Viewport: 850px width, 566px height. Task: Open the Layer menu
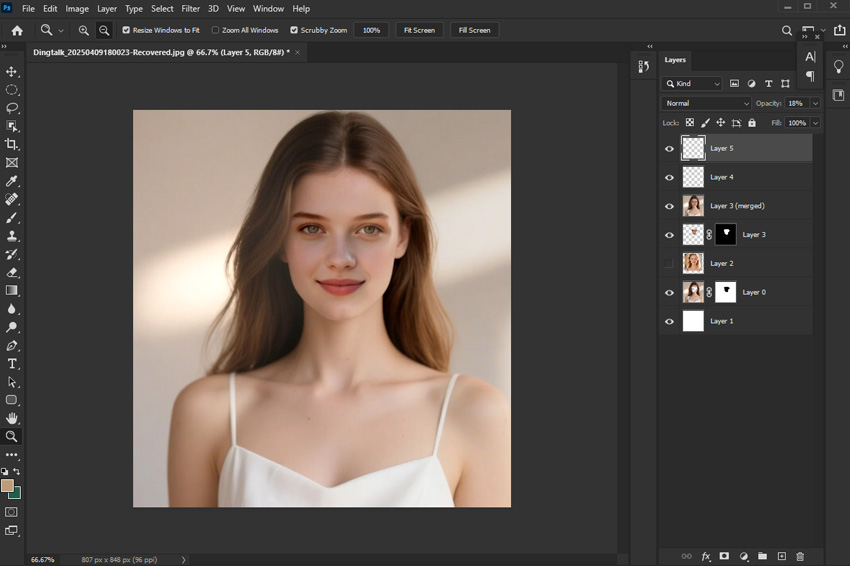pyautogui.click(x=107, y=9)
